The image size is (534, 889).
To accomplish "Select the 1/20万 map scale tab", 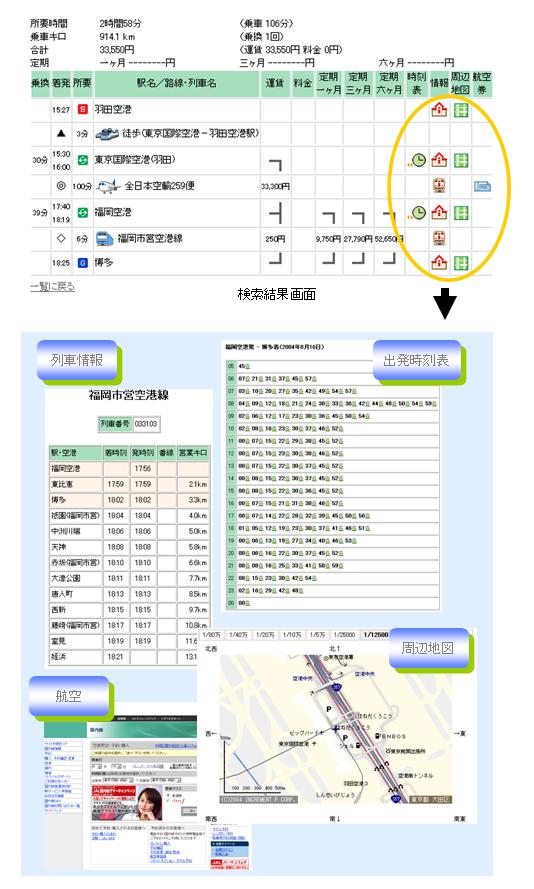I will [265, 635].
